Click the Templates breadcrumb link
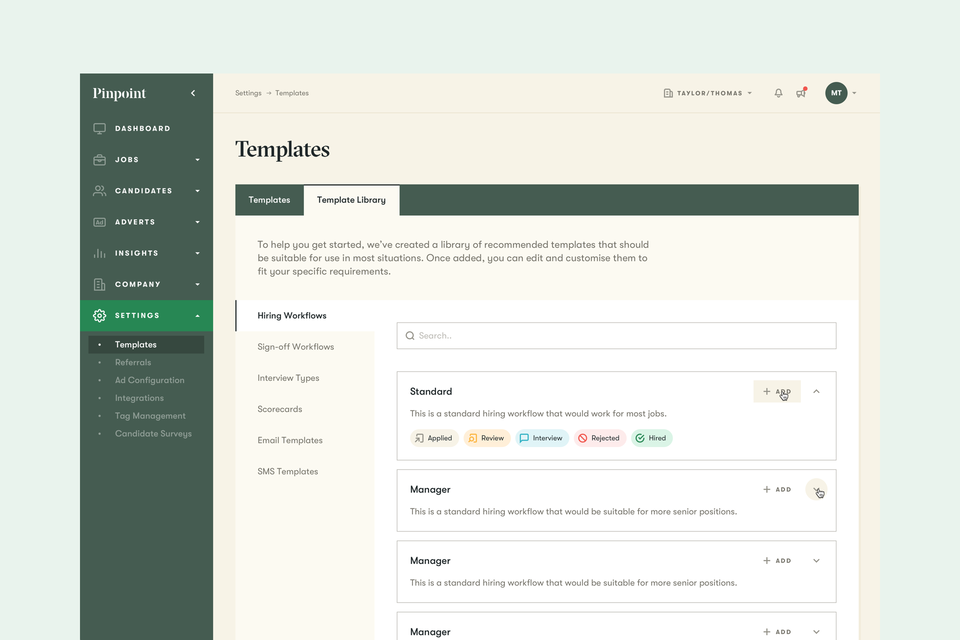 pyautogui.click(x=291, y=93)
